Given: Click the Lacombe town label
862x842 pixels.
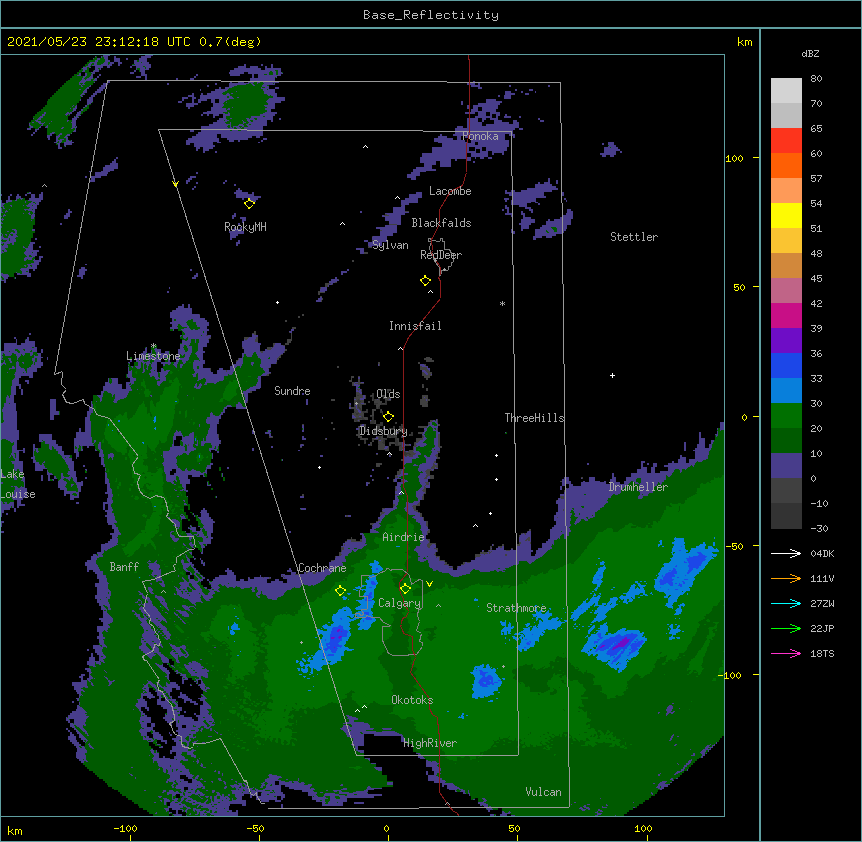Looking at the screenshot, I should click(450, 191).
